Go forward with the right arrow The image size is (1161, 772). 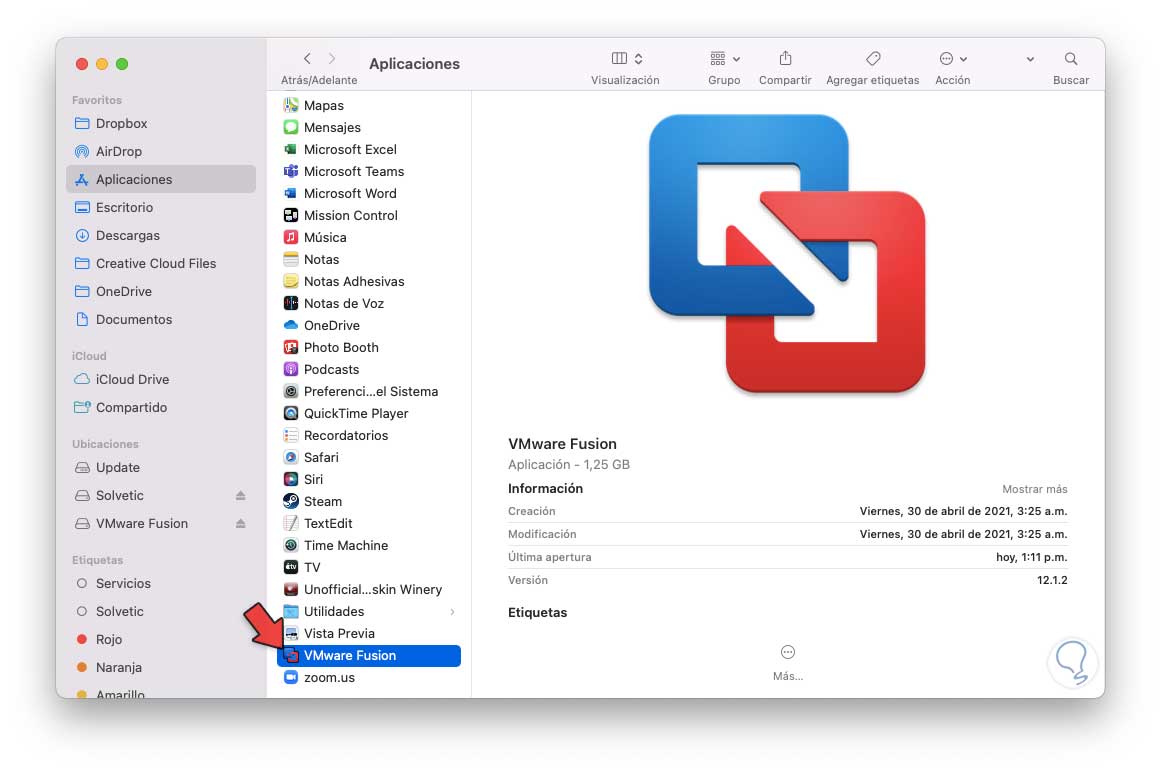(332, 58)
